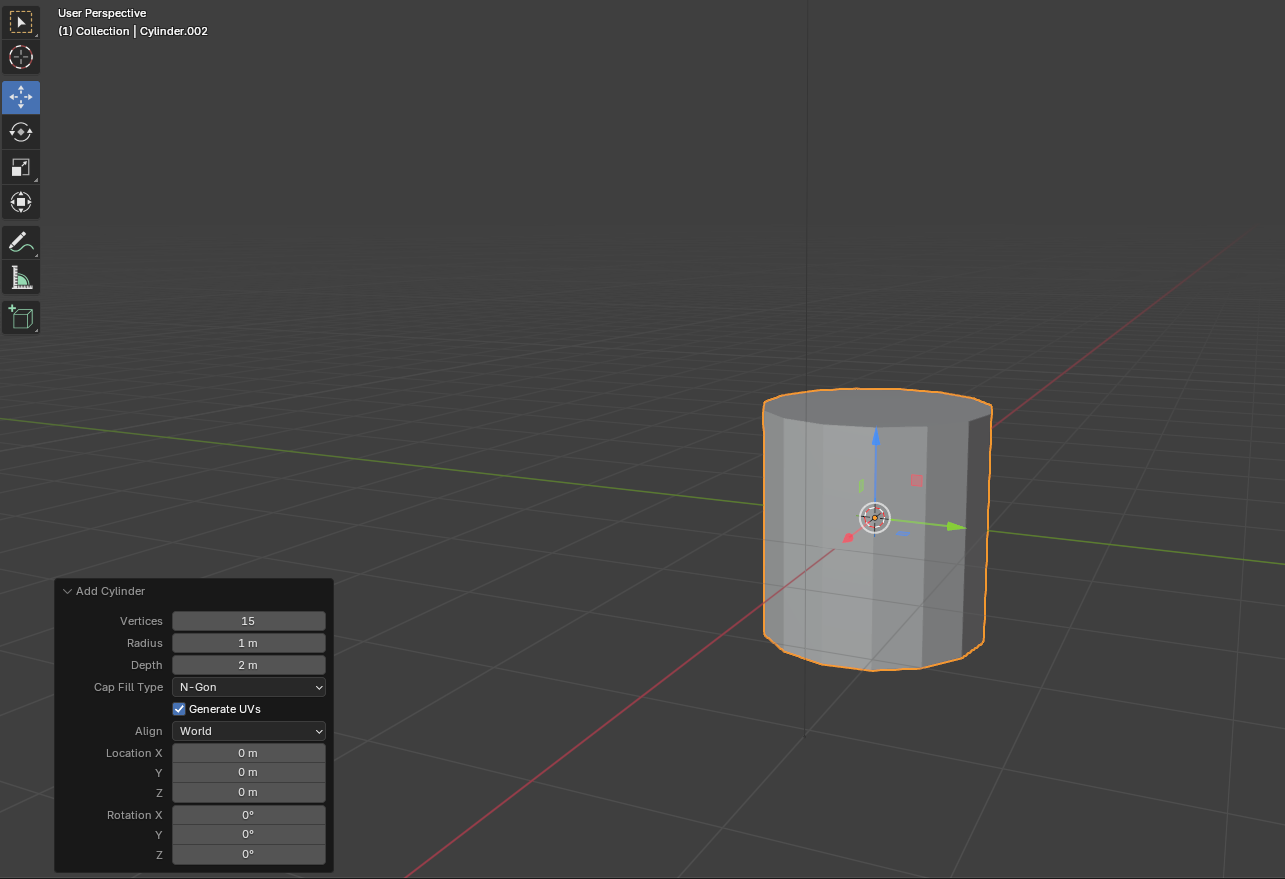1285x879 pixels.
Task: Click the Vertices field
Action: coord(249,621)
